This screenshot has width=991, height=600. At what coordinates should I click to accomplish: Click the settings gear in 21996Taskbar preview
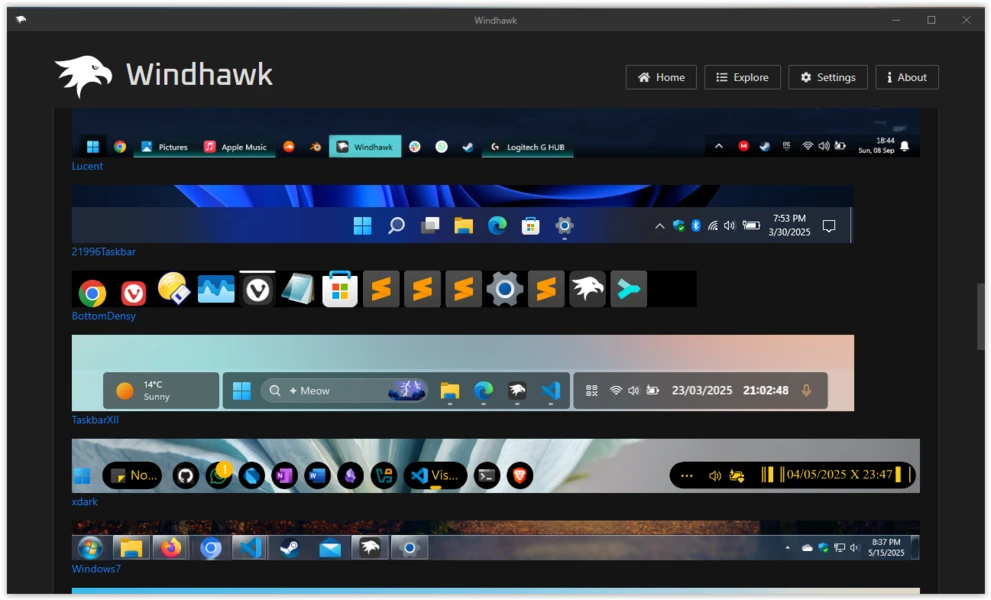(564, 225)
